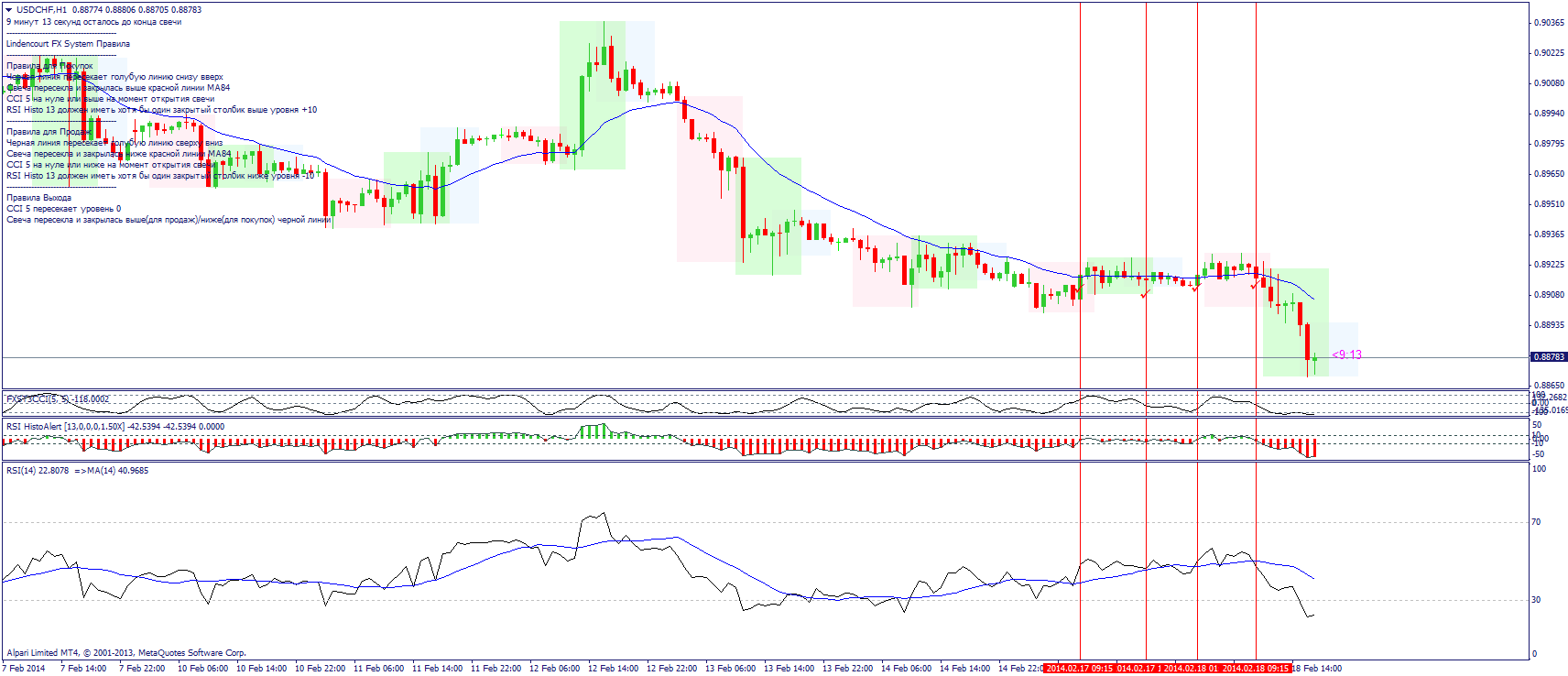The width and height of the screenshot is (1568, 676).
Task: Click the 0.88650 price axis label
Action: pyautogui.click(x=1549, y=386)
